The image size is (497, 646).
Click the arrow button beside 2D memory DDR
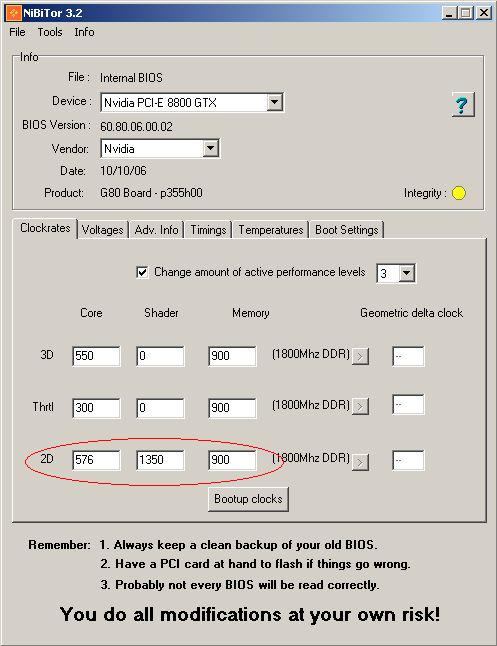click(360, 462)
